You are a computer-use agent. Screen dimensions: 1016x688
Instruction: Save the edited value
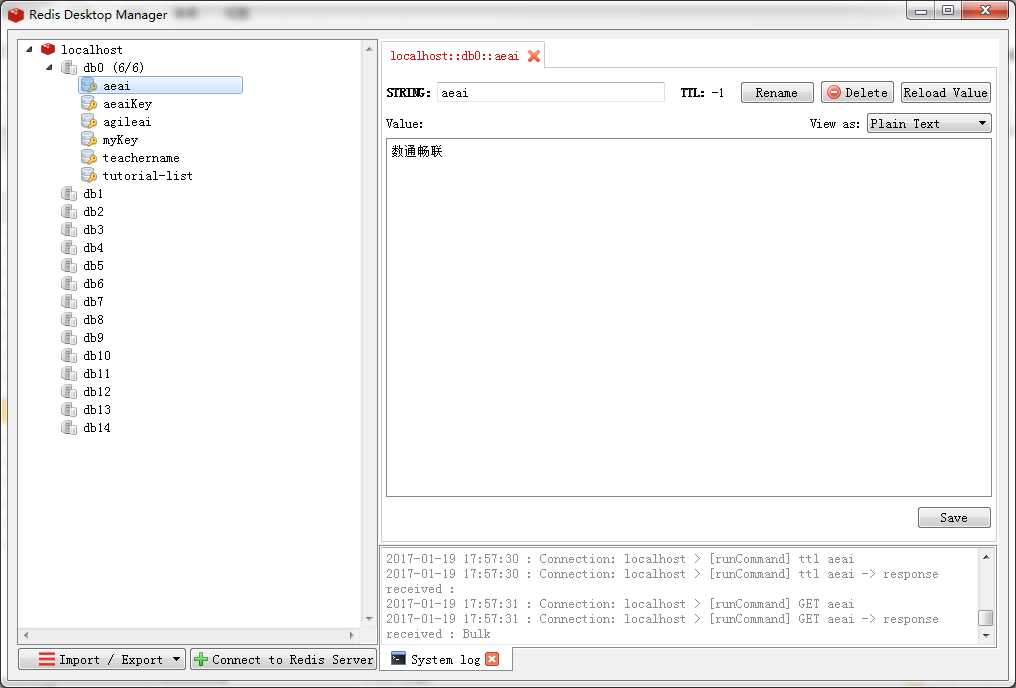(x=954, y=518)
